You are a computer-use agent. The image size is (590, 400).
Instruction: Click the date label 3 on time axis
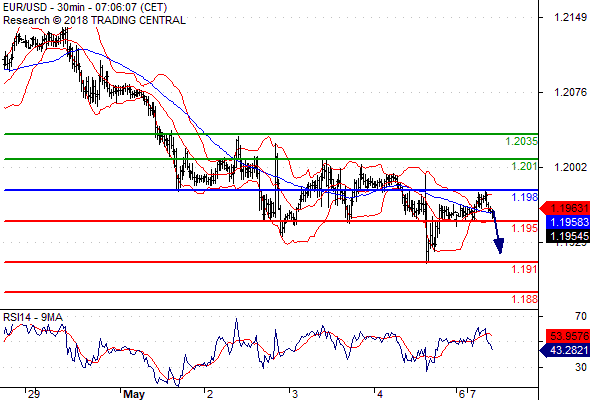[x=295, y=394]
